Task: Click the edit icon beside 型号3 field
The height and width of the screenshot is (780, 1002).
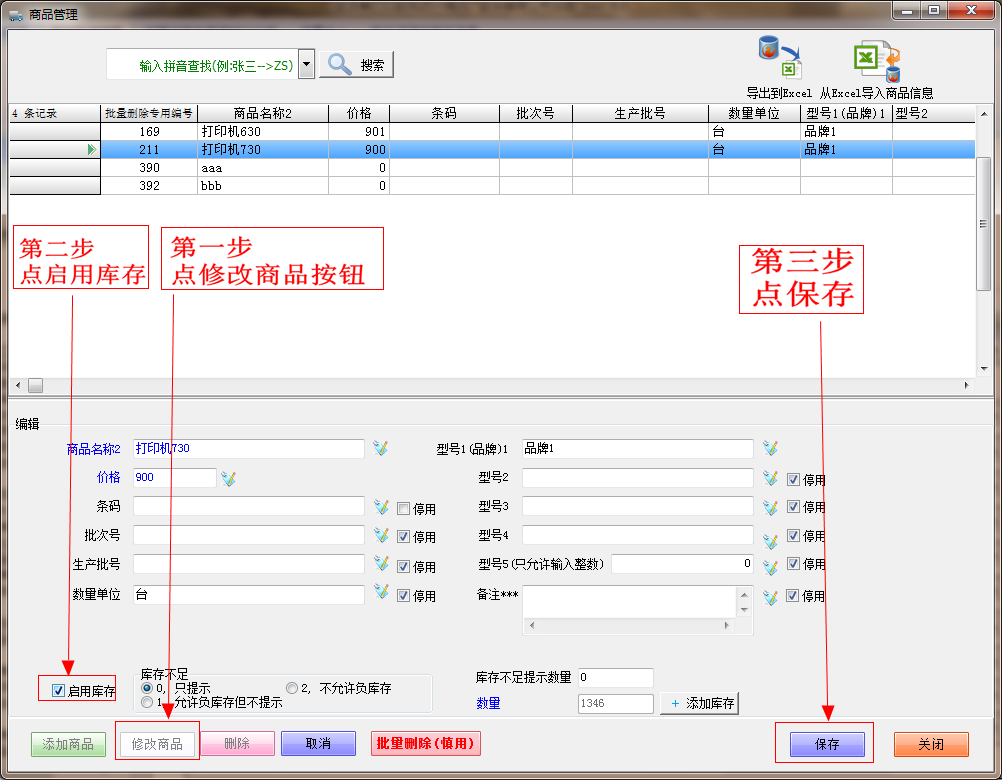Action: coord(771,507)
